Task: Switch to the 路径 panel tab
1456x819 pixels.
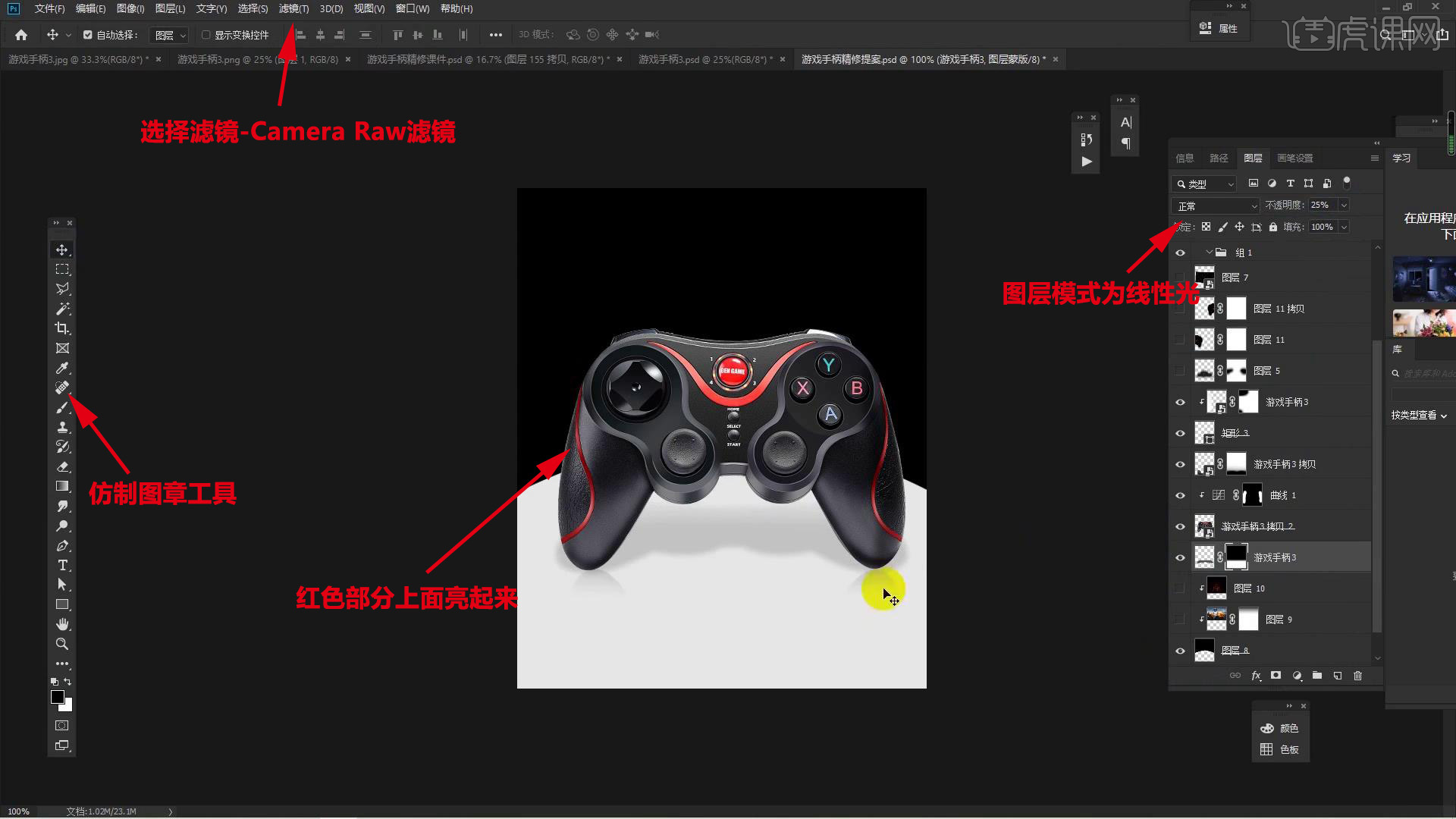Action: pyautogui.click(x=1219, y=158)
